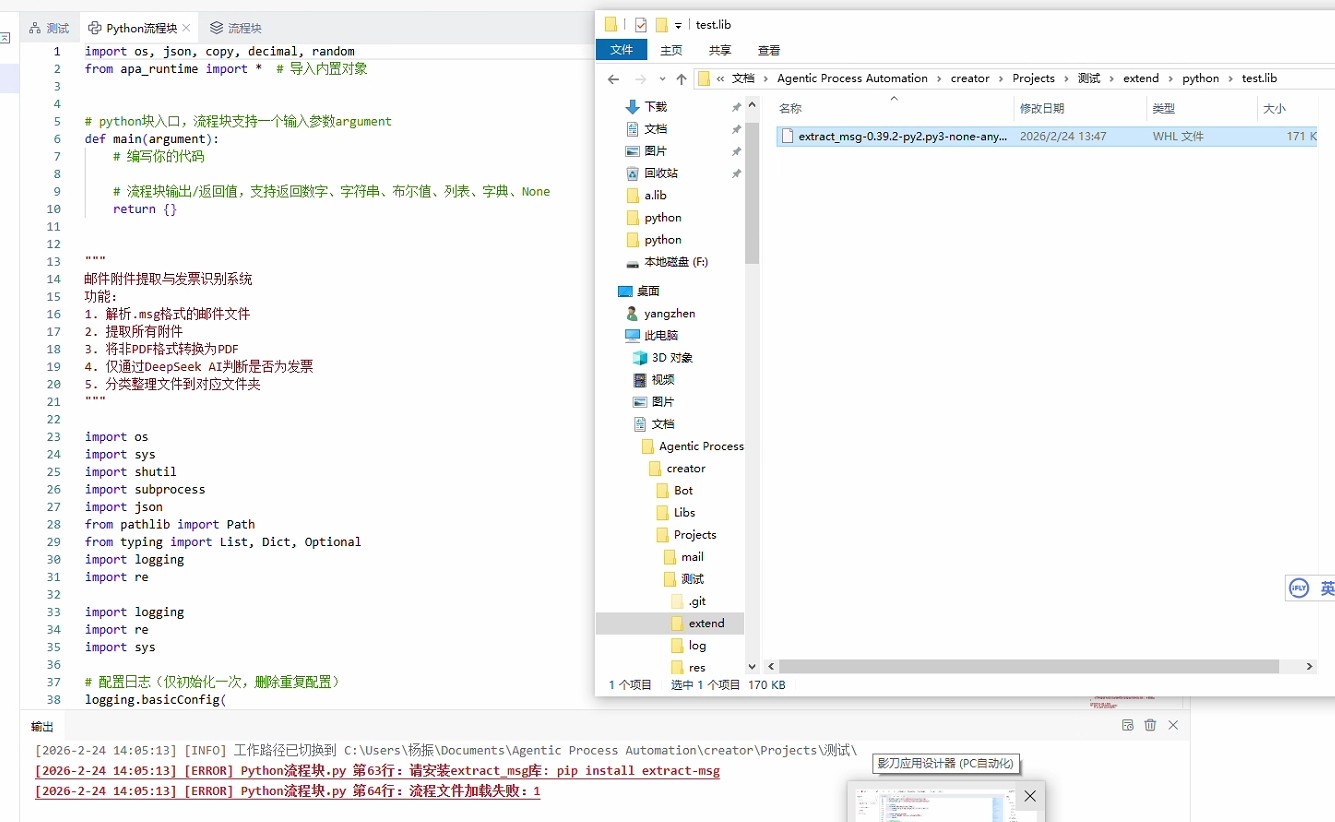Open the log settings icon in output panel
Screen dimensions: 1335x822
tap(1127, 725)
